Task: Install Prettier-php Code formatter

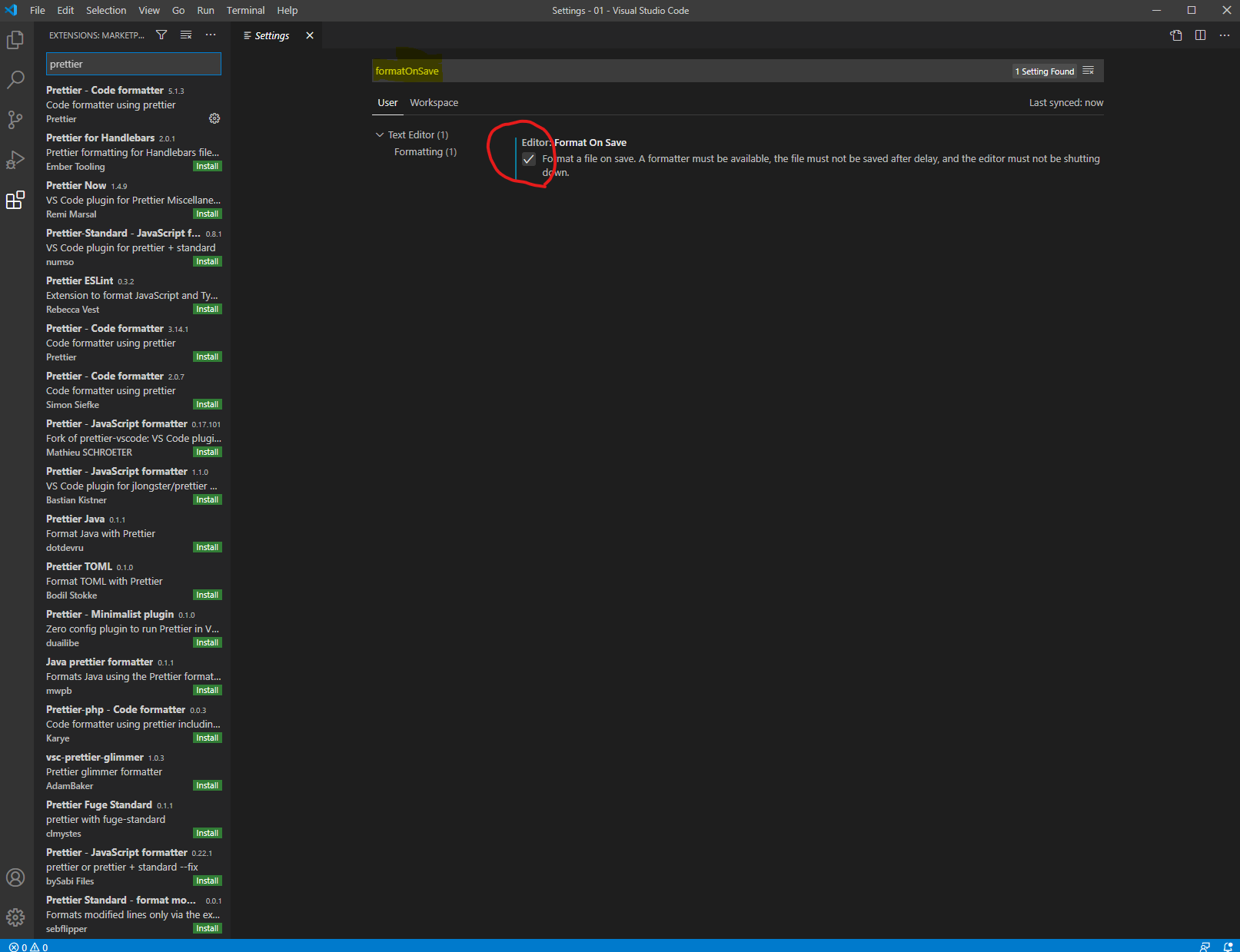Action: pyautogui.click(x=207, y=738)
